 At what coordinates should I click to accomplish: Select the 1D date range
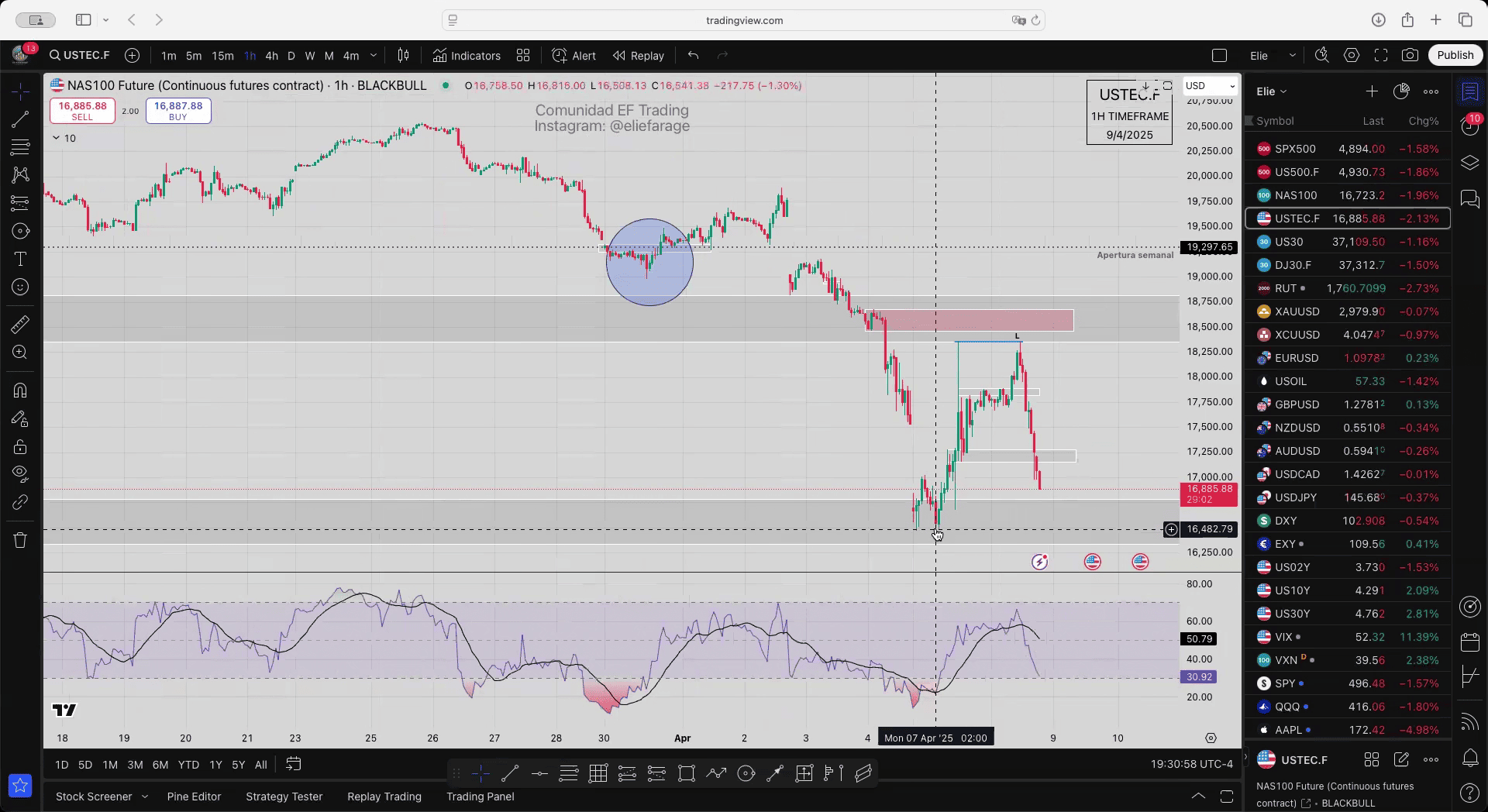62,765
